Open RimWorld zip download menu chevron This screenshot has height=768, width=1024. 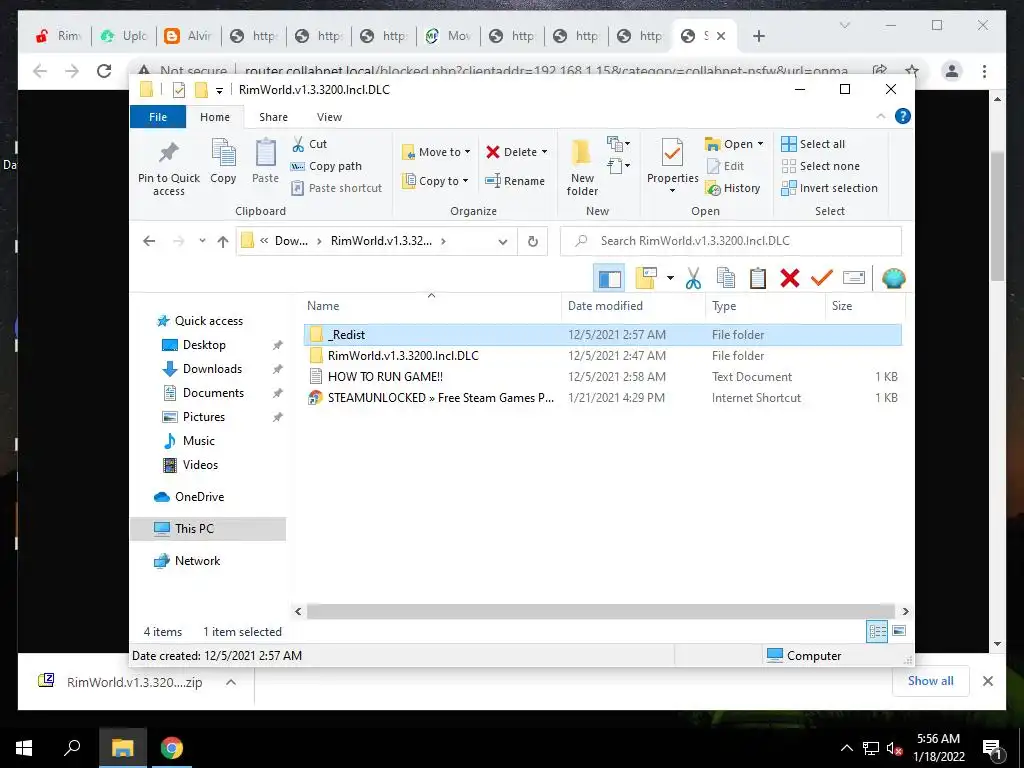point(231,682)
